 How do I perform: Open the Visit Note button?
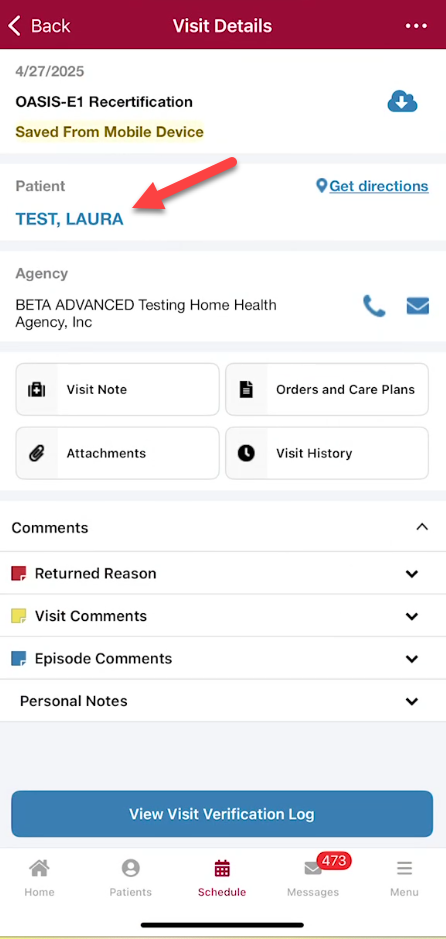[117, 389]
